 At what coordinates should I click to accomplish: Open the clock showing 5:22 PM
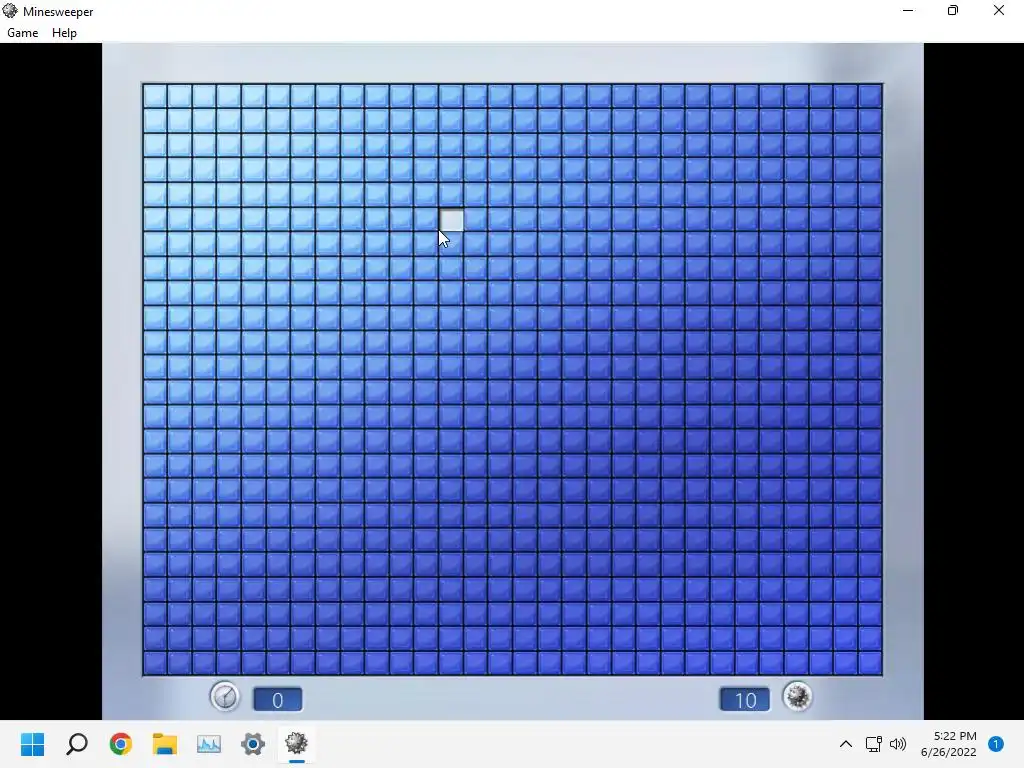click(949, 744)
